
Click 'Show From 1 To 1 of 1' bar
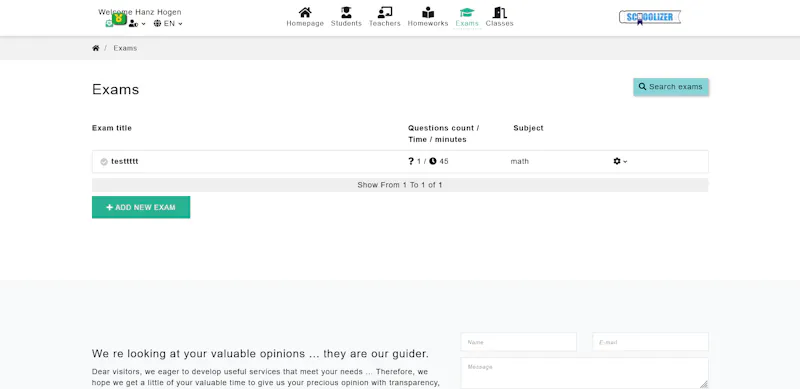click(400, 185)
